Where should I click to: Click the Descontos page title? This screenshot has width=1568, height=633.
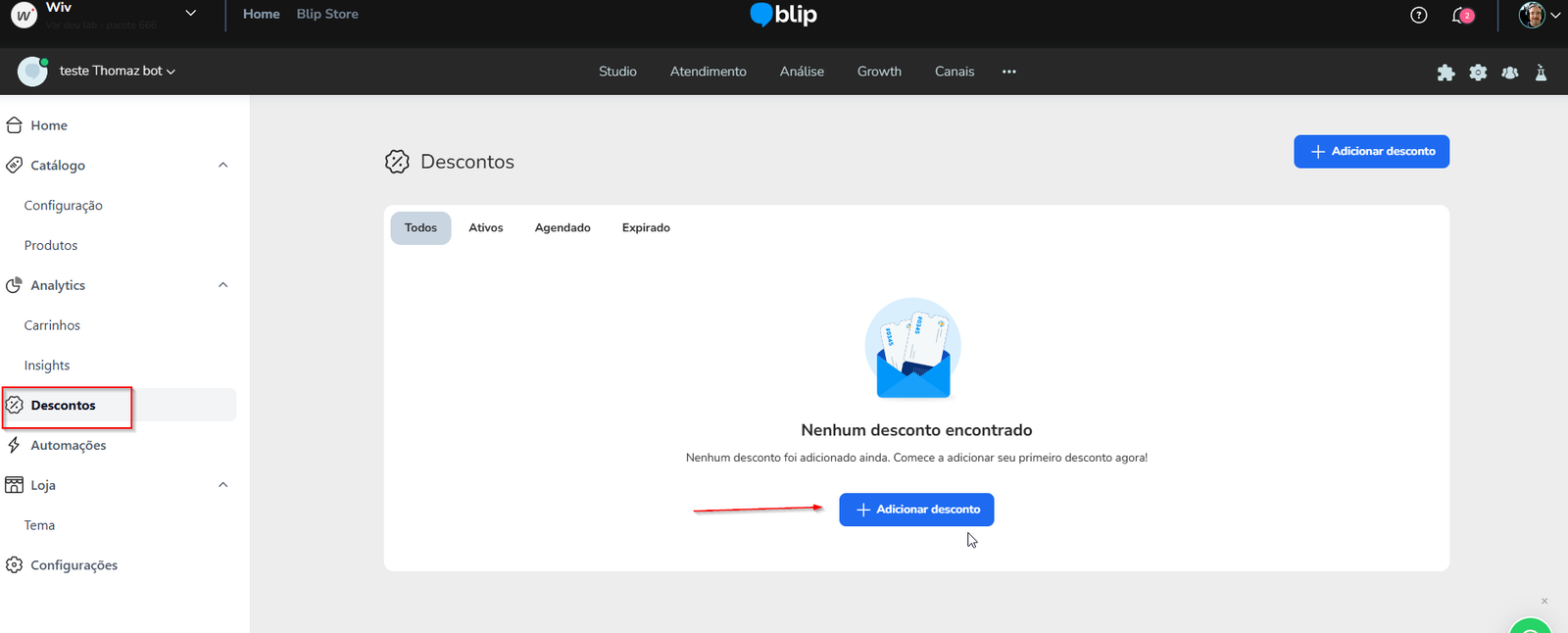pyautogui.click(x=467, y=162)
